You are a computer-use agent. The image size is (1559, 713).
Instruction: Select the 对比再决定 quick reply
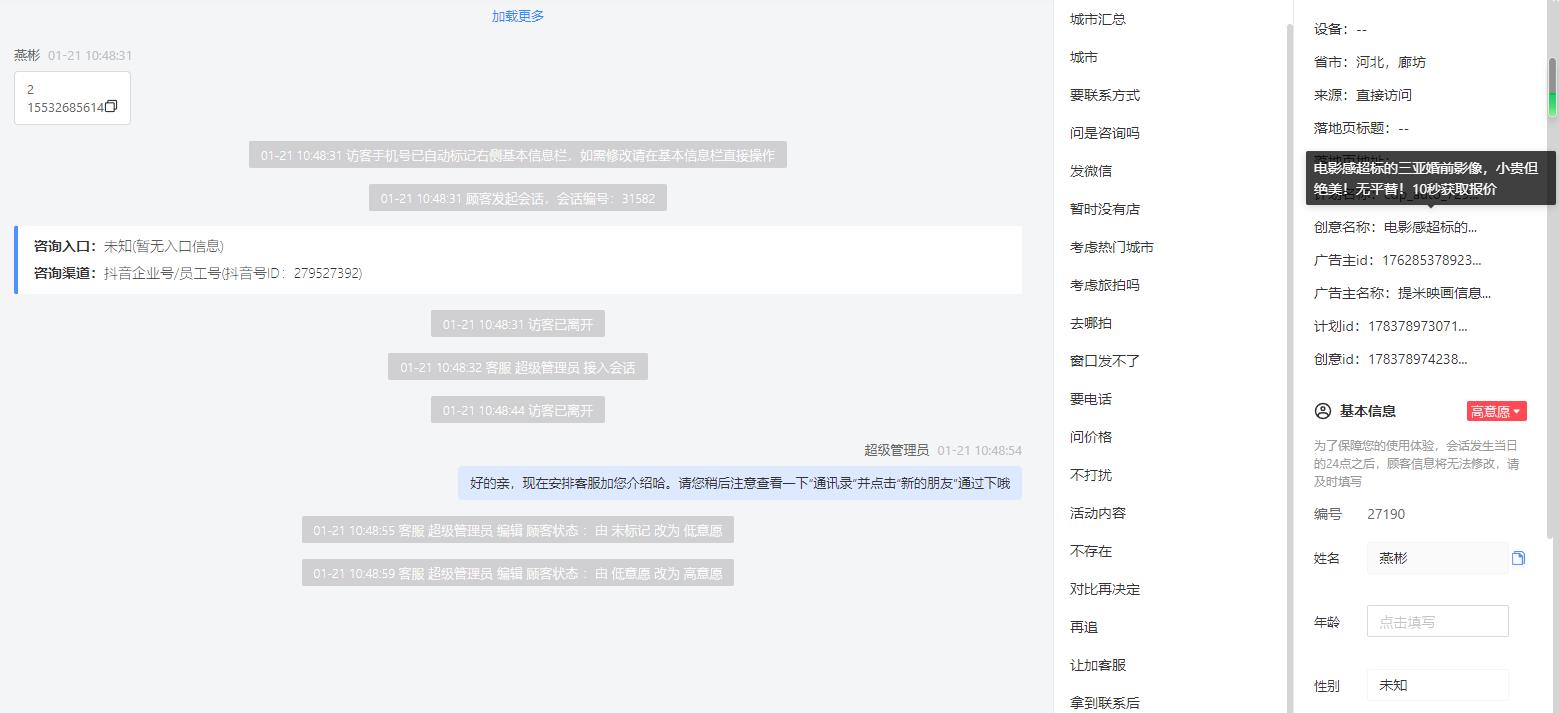(x=1105, y=589)
